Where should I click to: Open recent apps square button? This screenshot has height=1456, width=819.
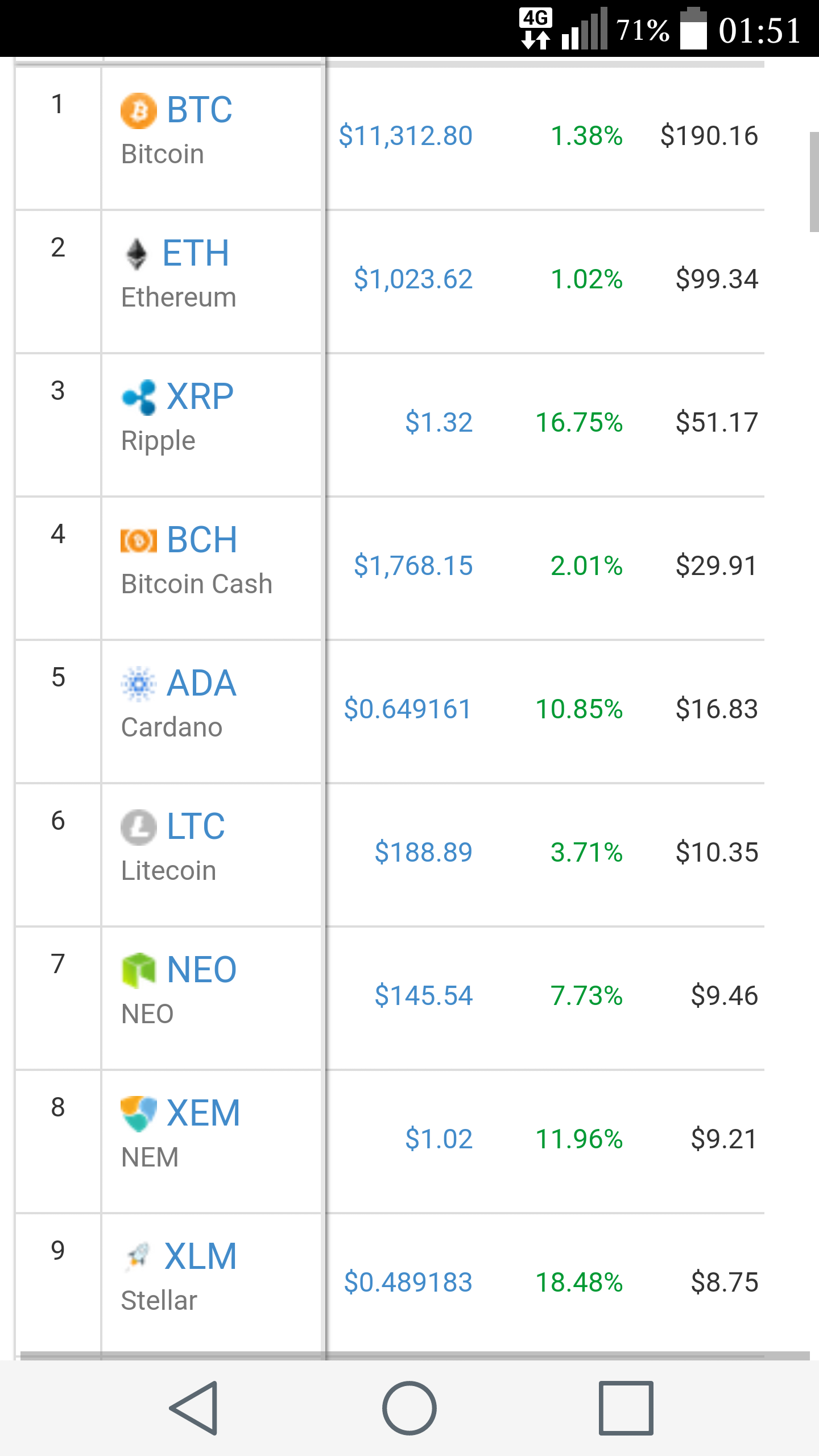626,1408
